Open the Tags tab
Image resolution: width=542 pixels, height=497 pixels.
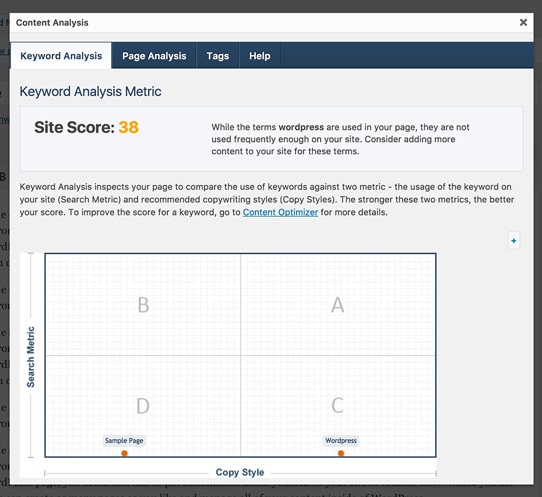point(218,56)
